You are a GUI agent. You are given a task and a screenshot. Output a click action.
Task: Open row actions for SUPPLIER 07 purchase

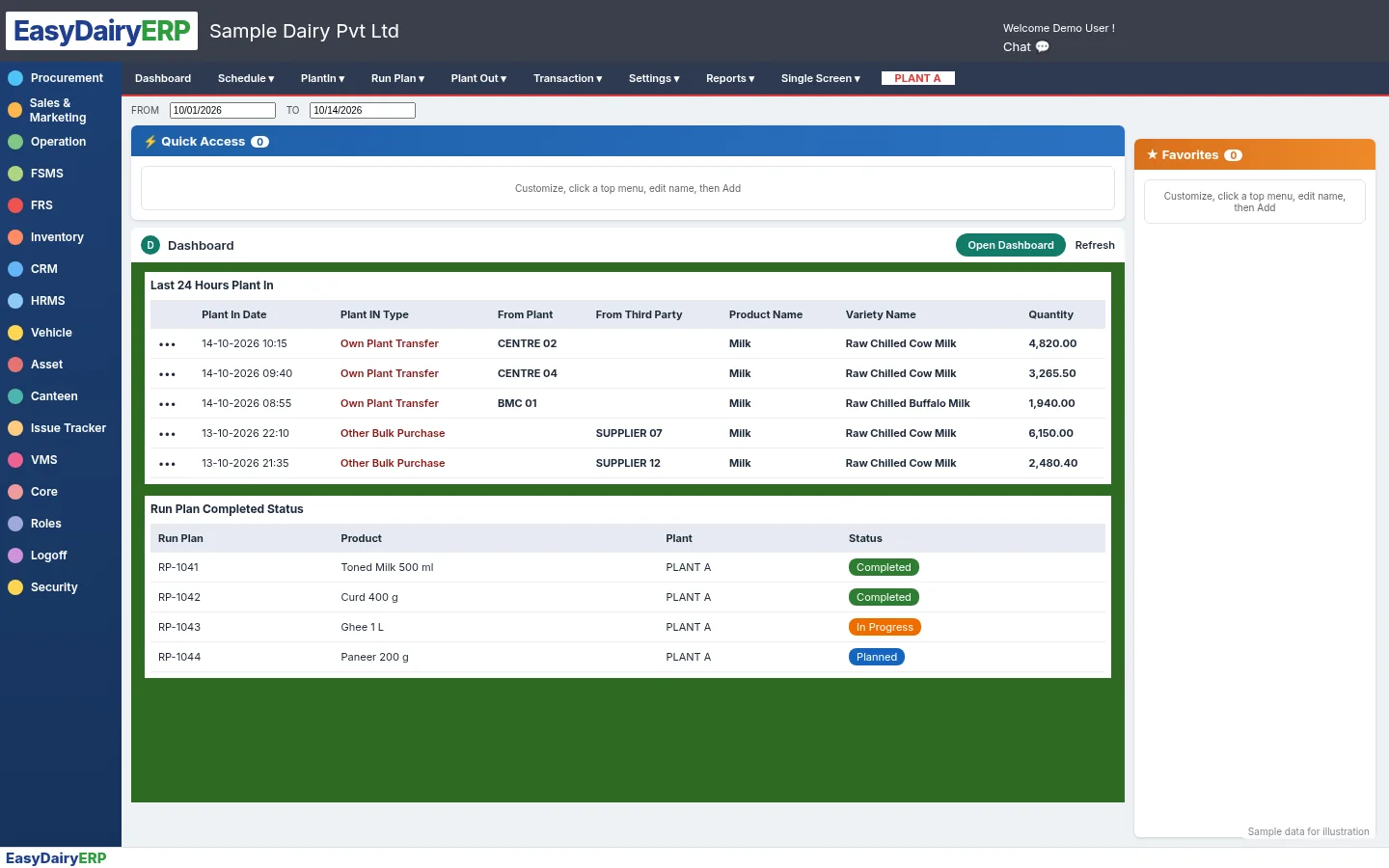click(x=167, y=434)
